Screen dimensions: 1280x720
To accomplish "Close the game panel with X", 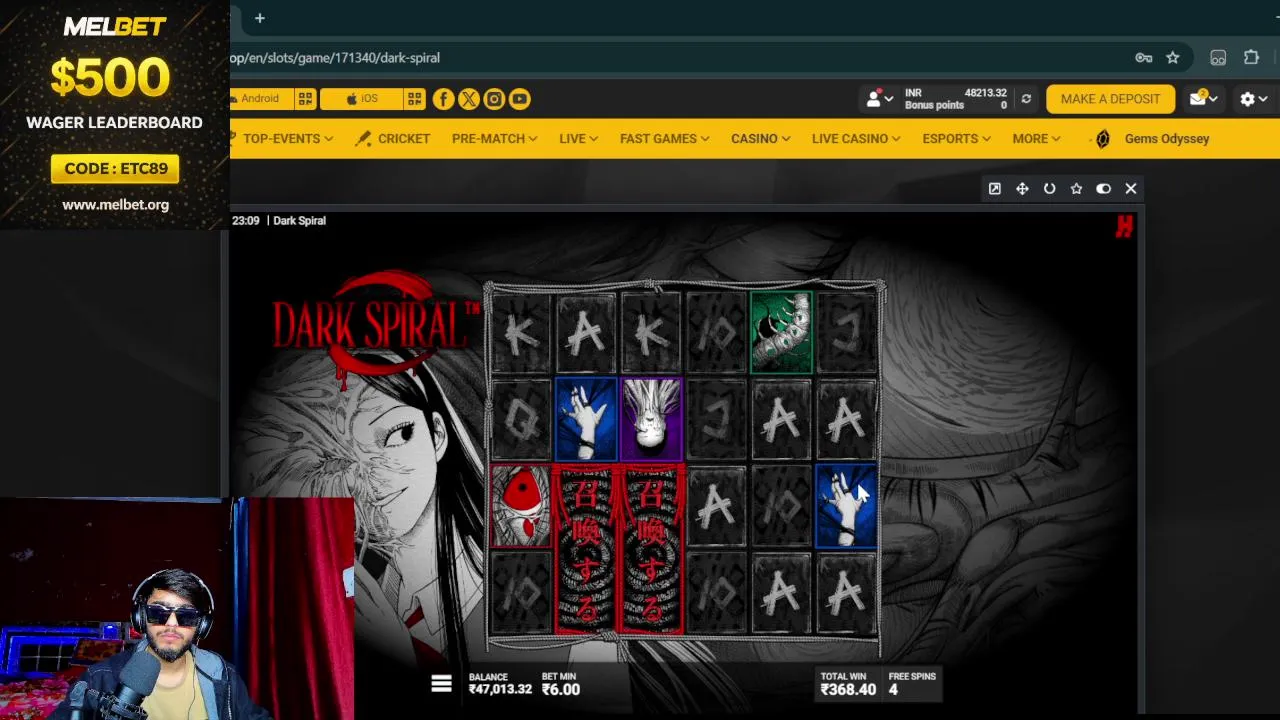I will (x=1131, y=189).
